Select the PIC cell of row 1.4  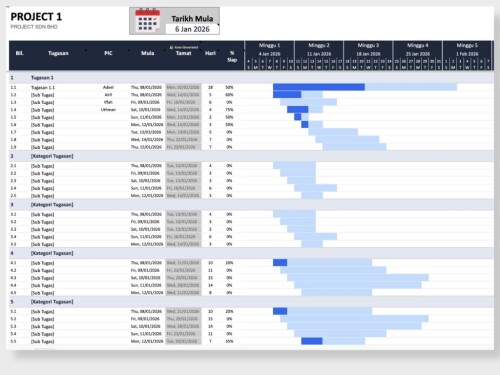(108, 110)
